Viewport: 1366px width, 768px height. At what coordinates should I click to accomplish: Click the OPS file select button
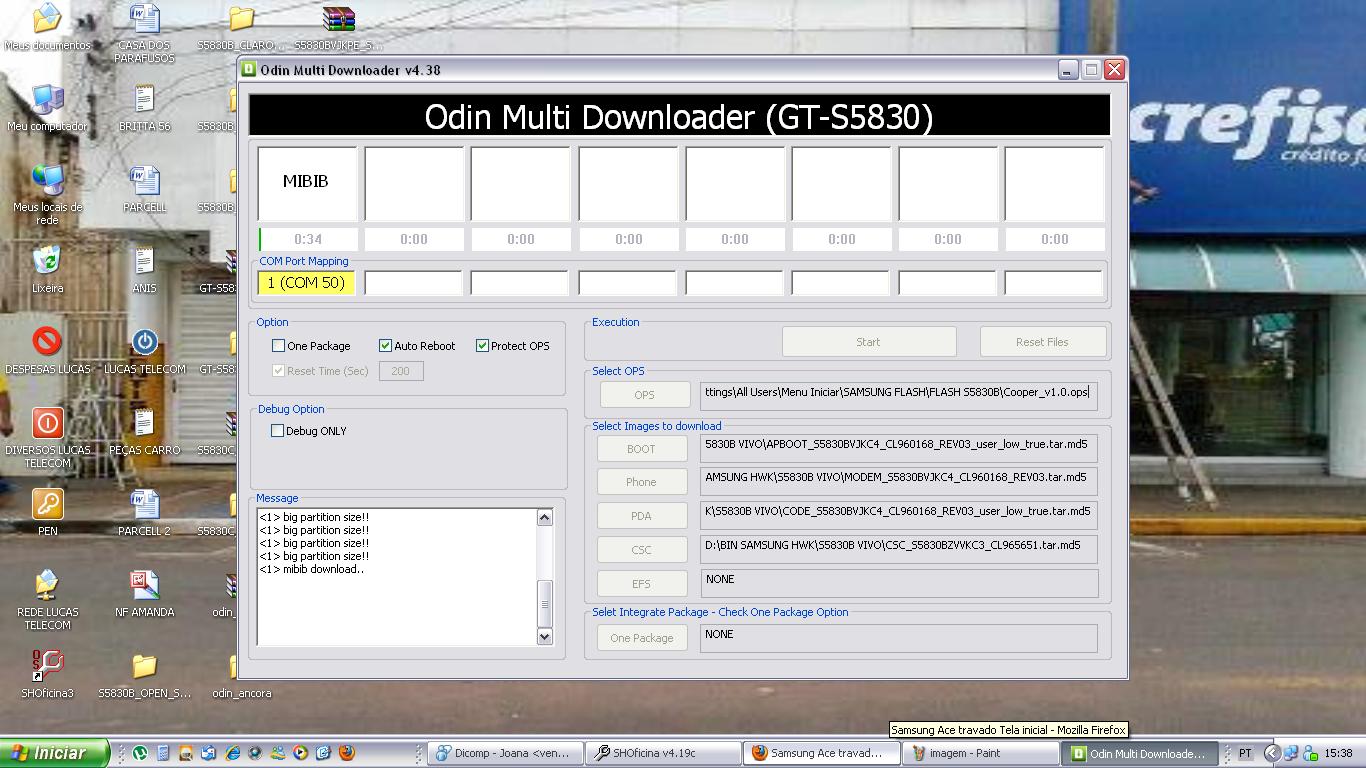coord(644,395)
